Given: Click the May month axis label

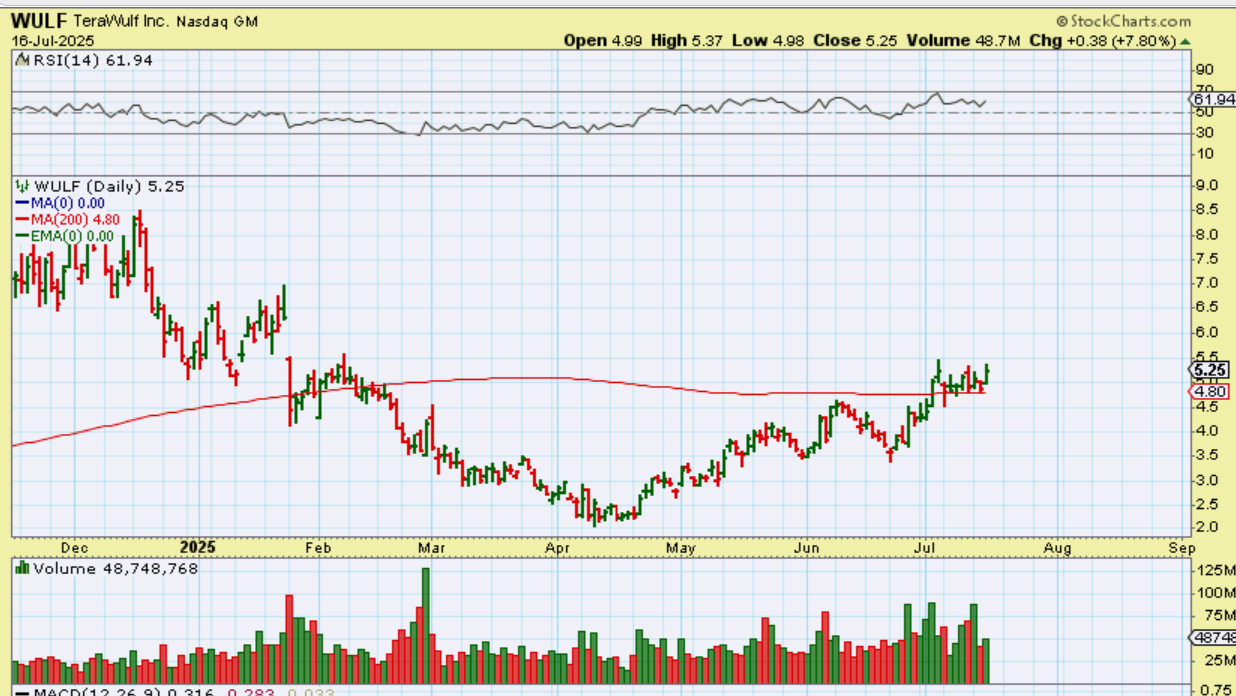Looking at the screenshot, I should tap(680, 548).
